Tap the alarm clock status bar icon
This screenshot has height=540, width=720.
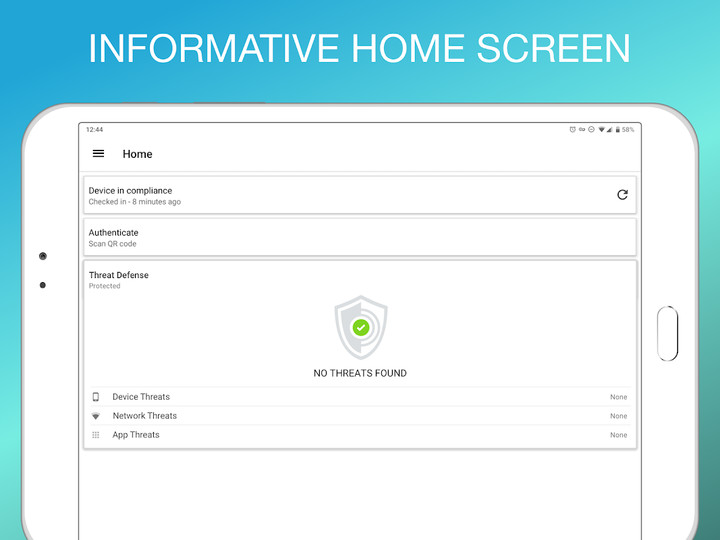573,130
